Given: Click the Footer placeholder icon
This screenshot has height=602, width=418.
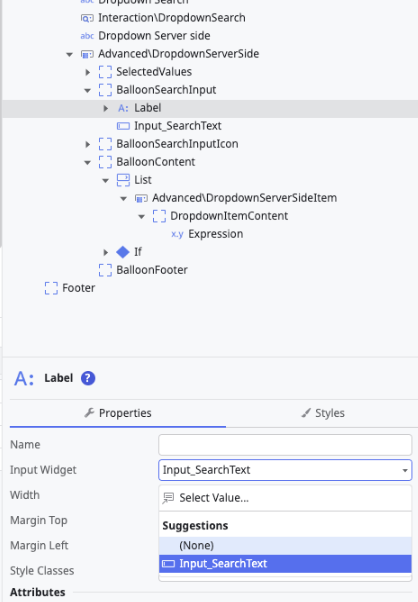Looking at the screenshot, I should tap(51, 288).
